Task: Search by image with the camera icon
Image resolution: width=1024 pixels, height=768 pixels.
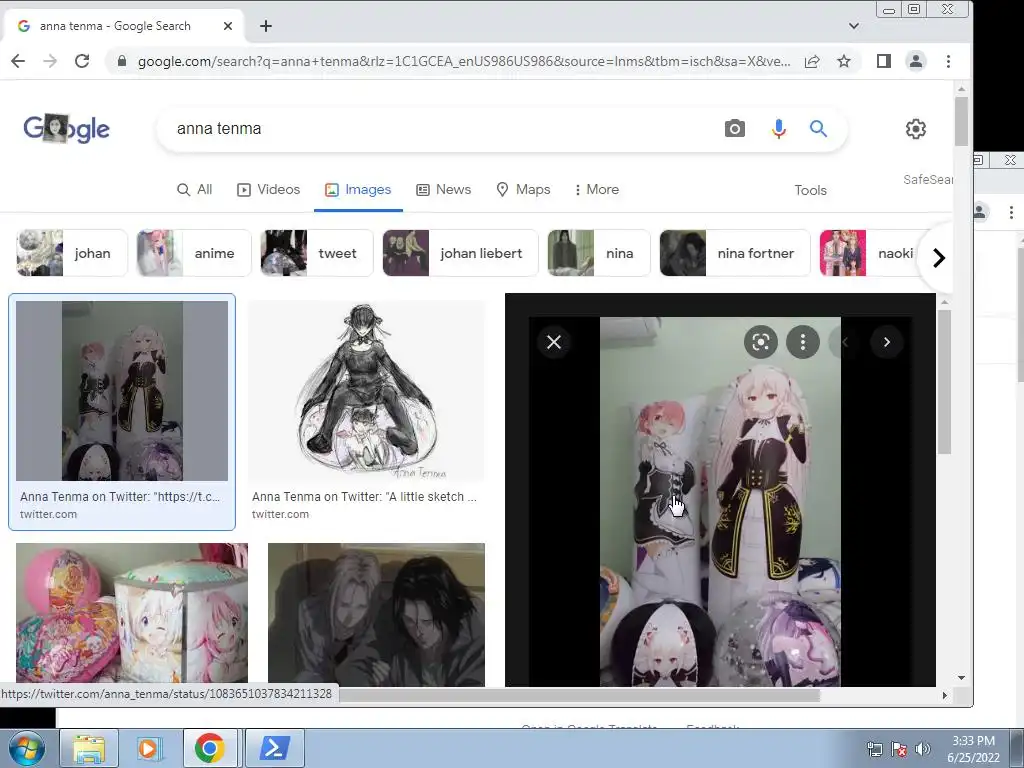Action: pos(735,129)
